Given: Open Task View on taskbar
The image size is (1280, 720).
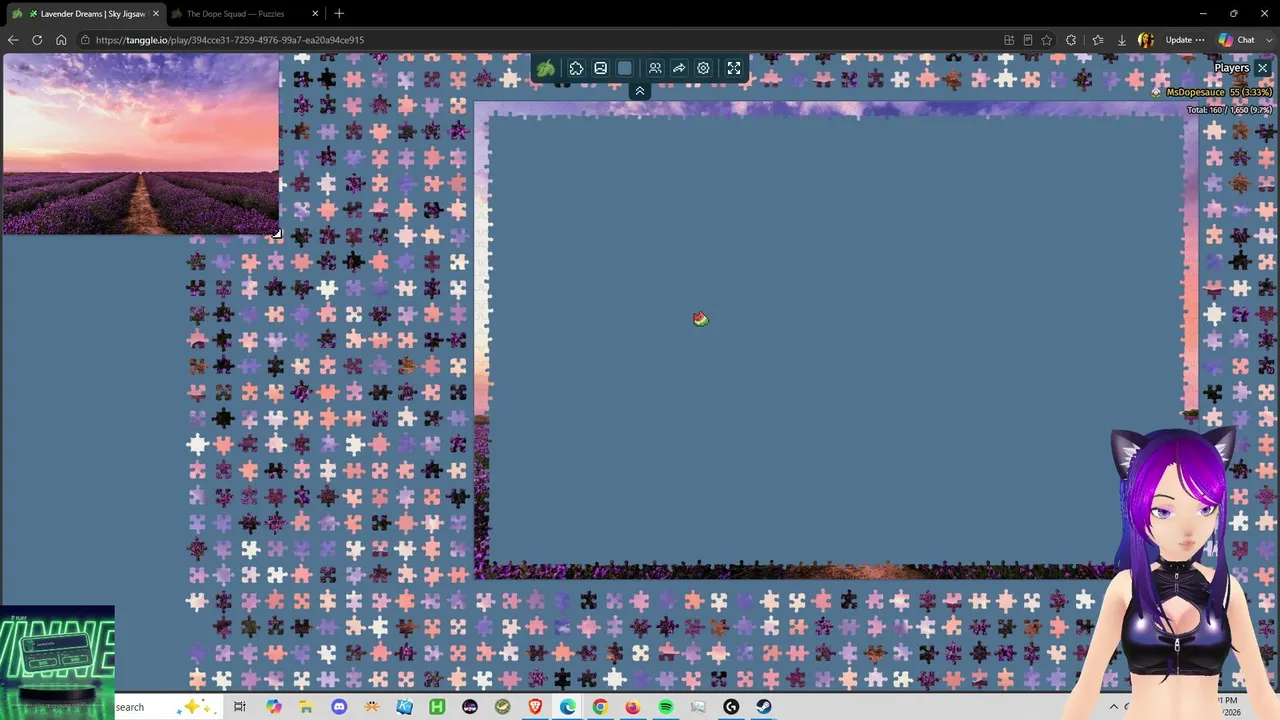Looking at the screenshot, I should (240, 707).
